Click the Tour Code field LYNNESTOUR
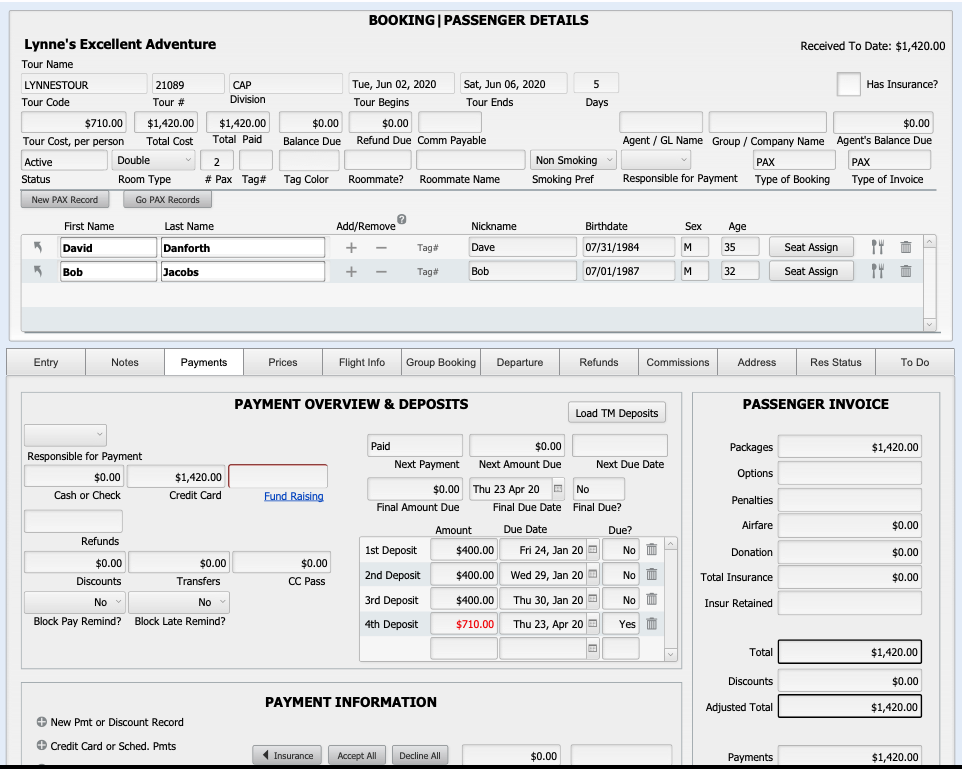 coord(84,84)
